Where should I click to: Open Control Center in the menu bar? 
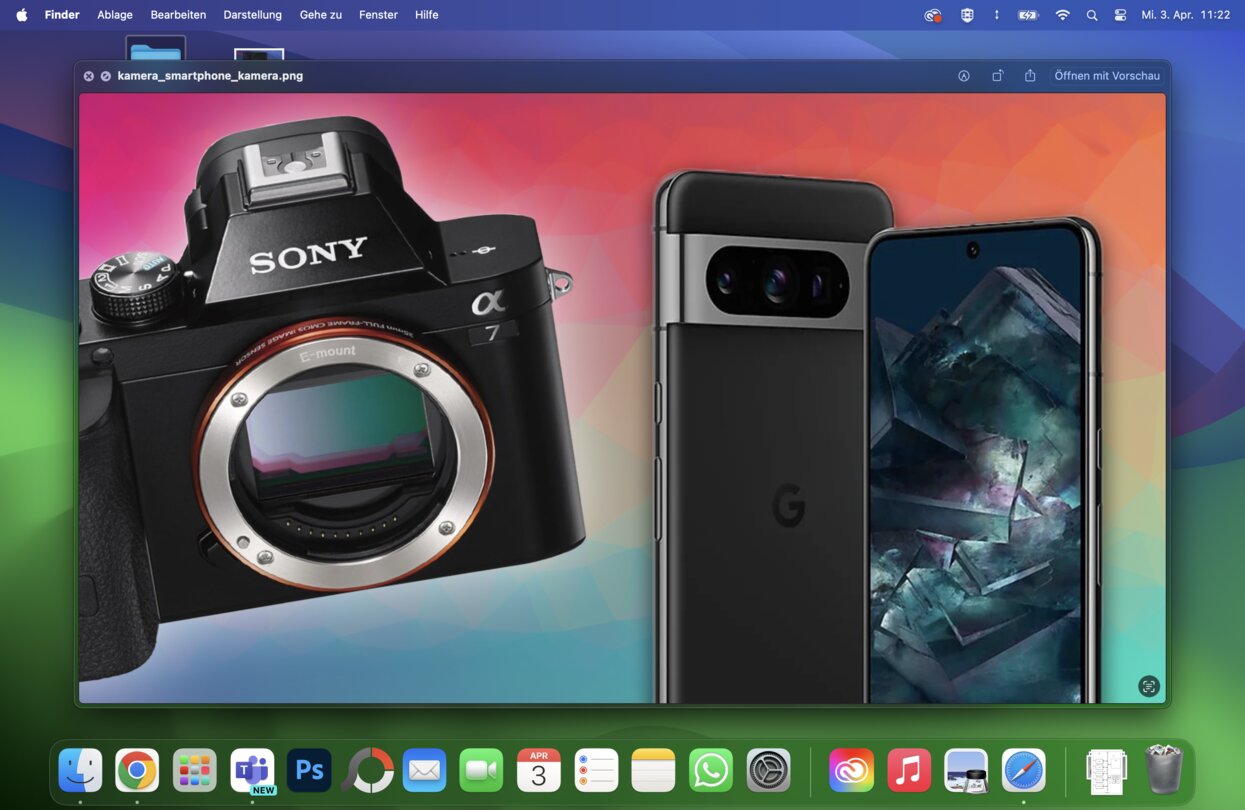pos(1120,15)
